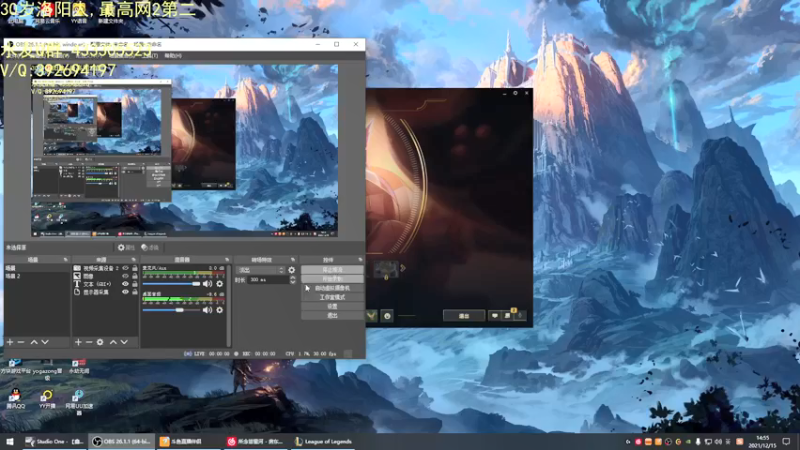Pop out the Sources dock icon

pyautogui.click(x=134, y=260)
